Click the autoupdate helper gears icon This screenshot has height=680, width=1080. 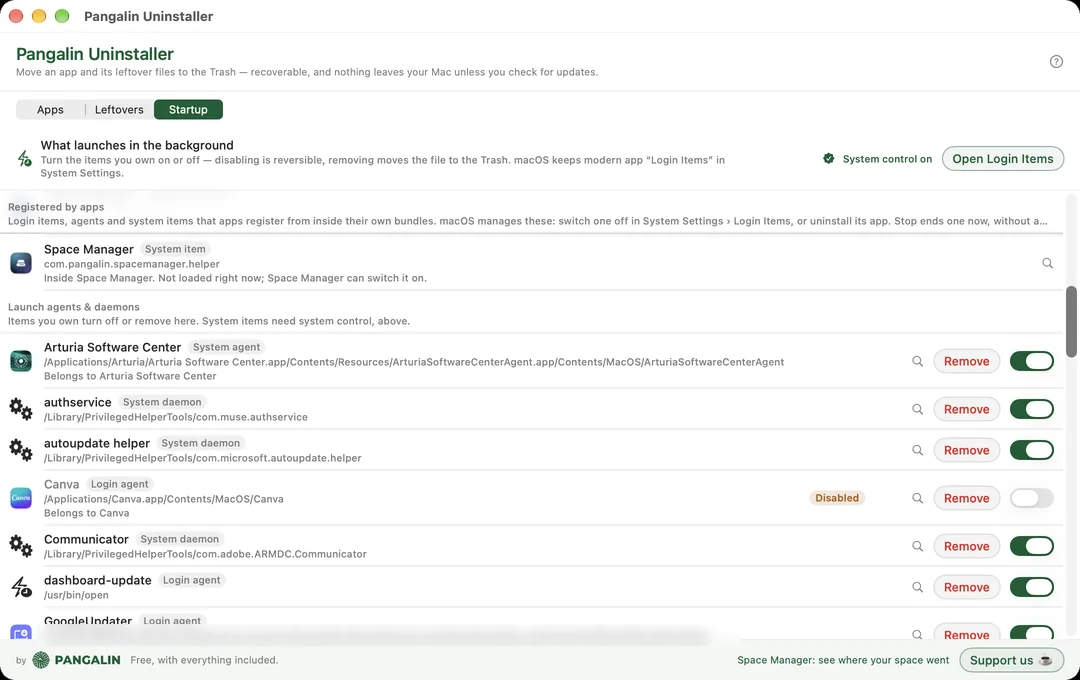pyautogui.click(x=21, y=450)
